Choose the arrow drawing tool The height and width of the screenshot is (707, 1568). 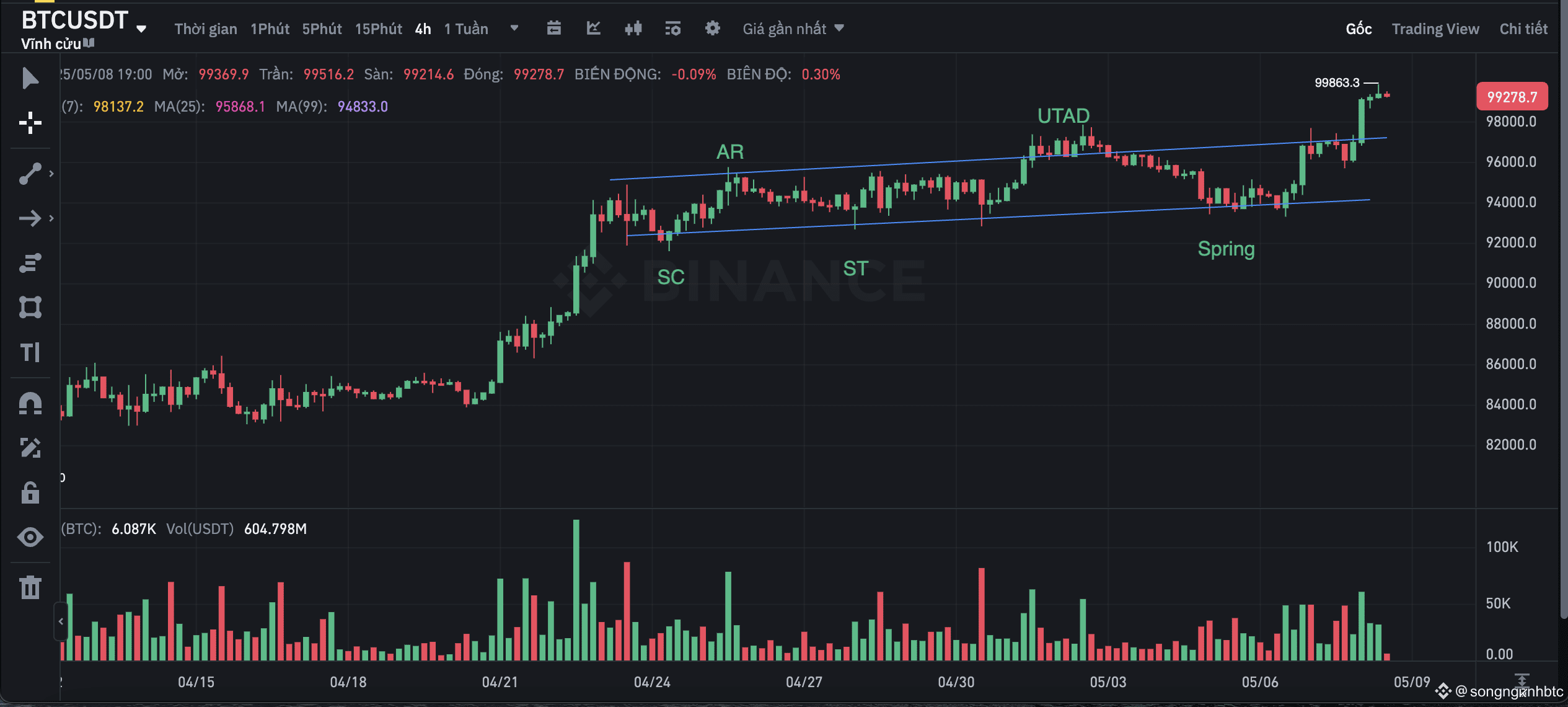click(x=30, y=218)
